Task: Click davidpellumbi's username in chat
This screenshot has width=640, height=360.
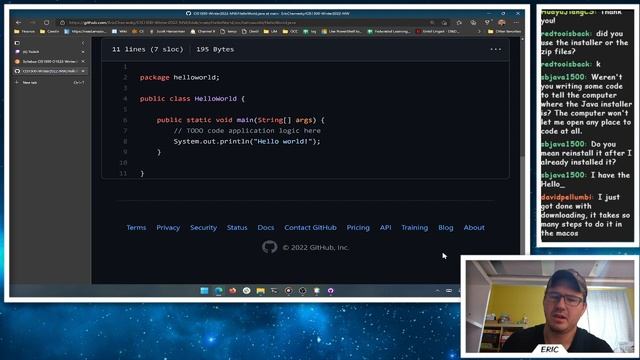Action: [566, 197]
